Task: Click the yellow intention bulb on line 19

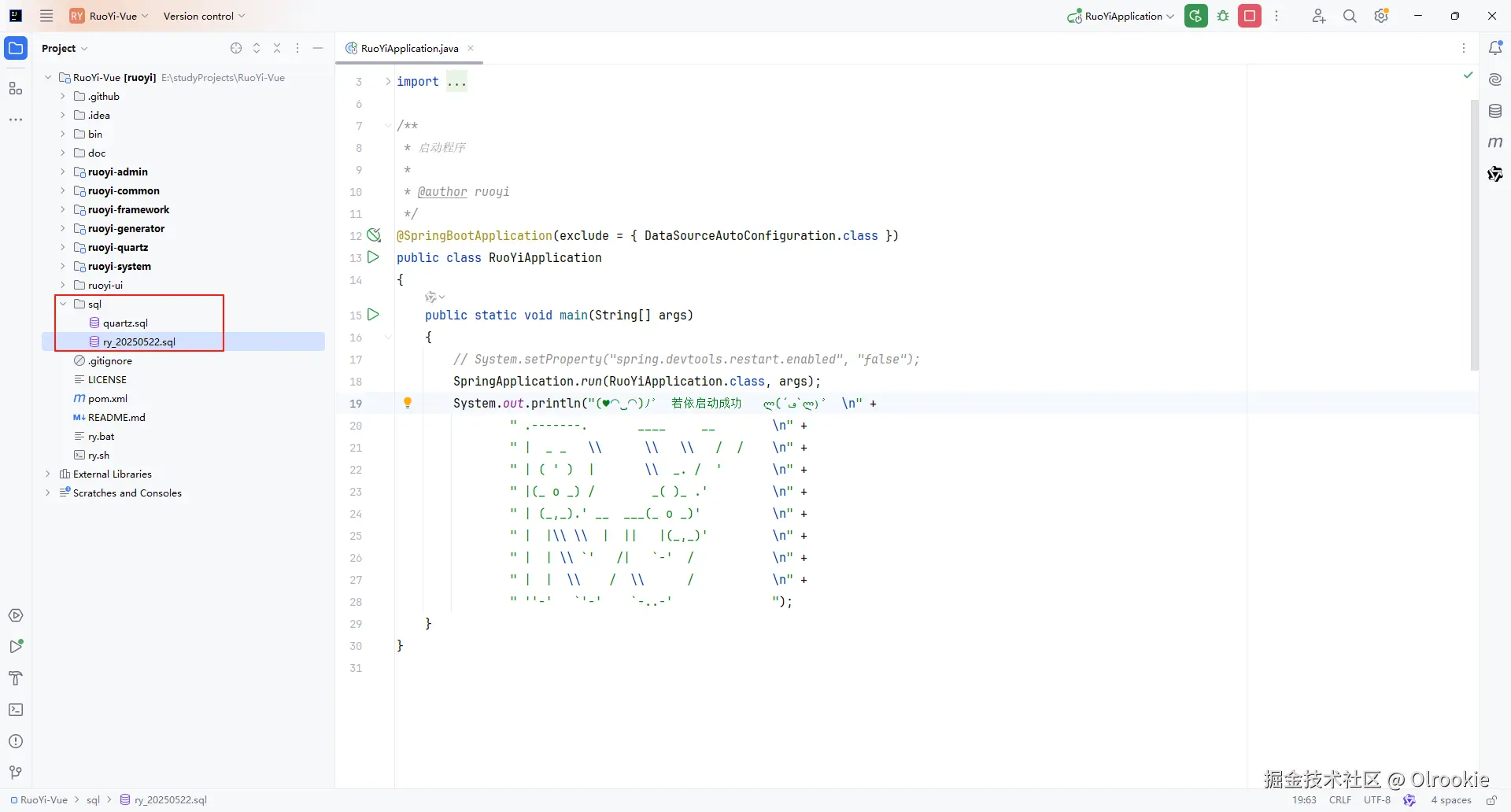Action: coord(408,403)
